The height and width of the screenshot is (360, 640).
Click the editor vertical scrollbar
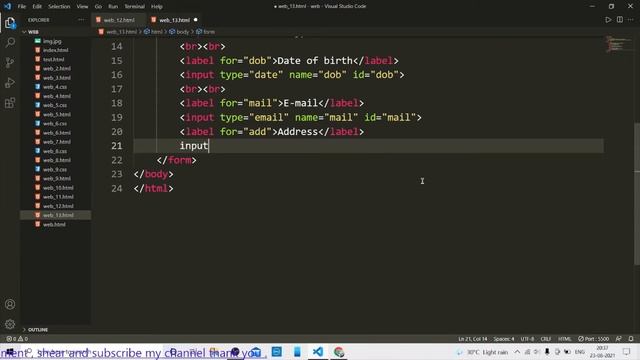[x=637, y=194]
